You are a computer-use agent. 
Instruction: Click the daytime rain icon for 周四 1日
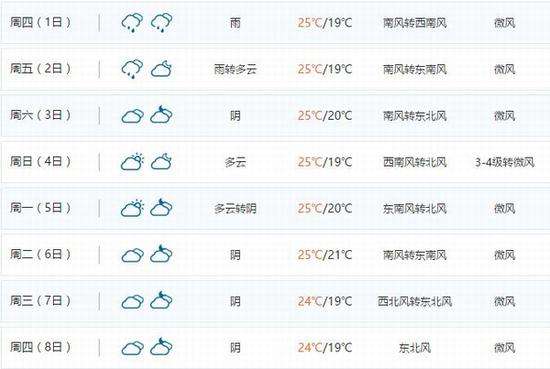(x=133, y=23)
